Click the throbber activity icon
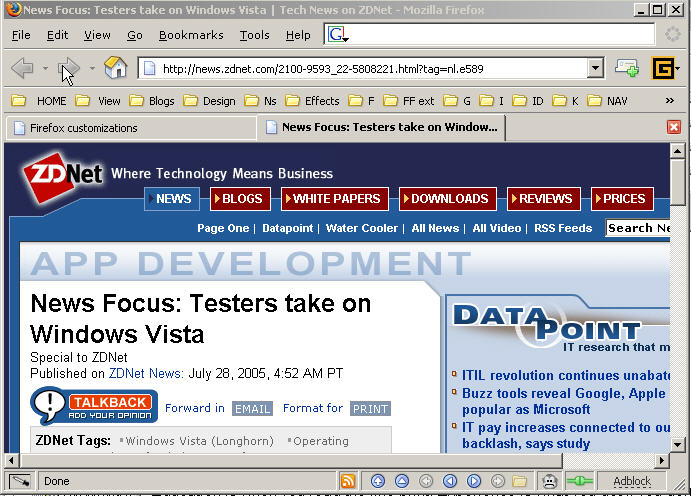Screen dimensions: 691x496 click(672, 34)
